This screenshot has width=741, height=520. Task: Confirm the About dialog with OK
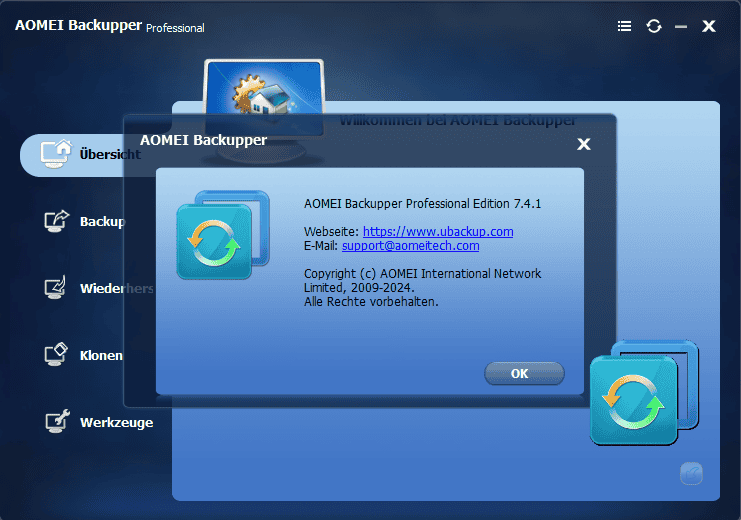coord(524,373)
